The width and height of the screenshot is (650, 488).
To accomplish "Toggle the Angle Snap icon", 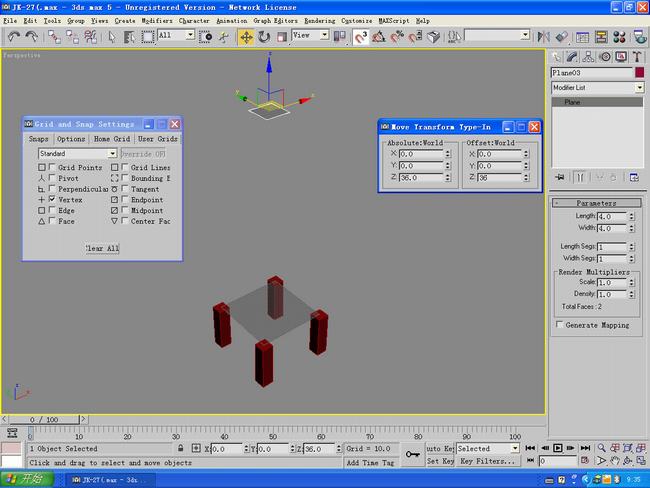I will tap(378, 37).
